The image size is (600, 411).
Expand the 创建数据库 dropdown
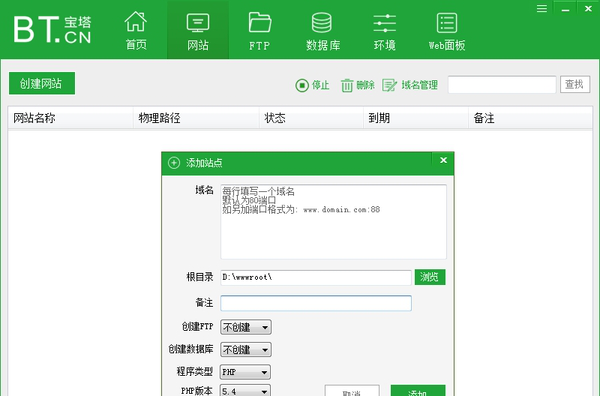[246, 349]
